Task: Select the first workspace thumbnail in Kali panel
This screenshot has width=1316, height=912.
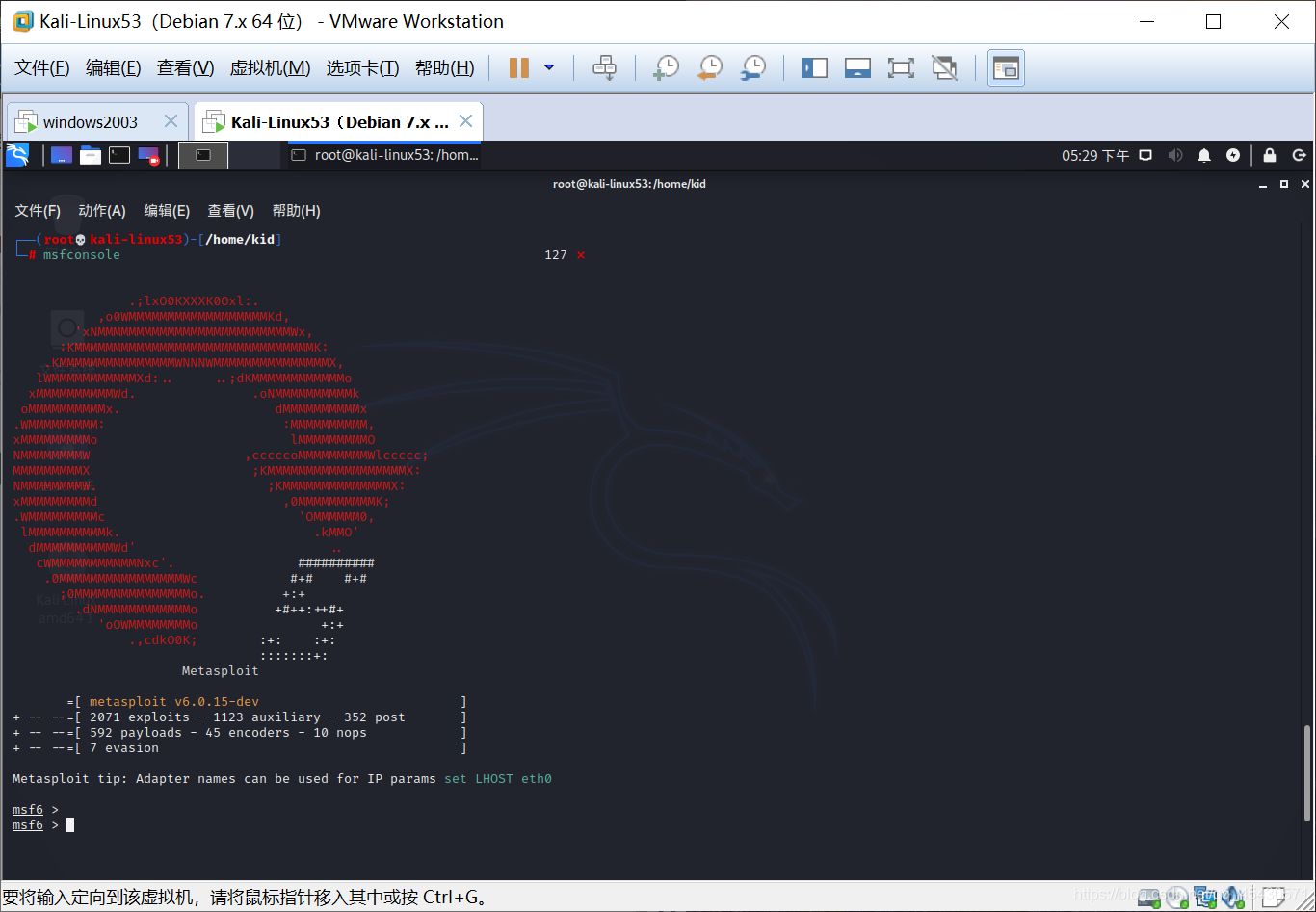Action: (203, 155)
